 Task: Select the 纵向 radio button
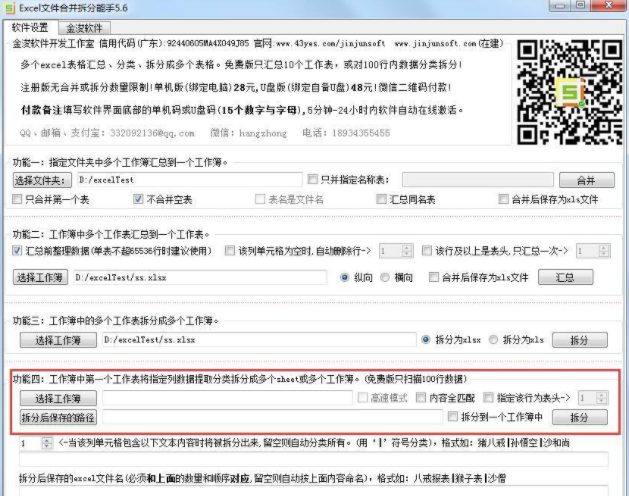pos(344,277)
